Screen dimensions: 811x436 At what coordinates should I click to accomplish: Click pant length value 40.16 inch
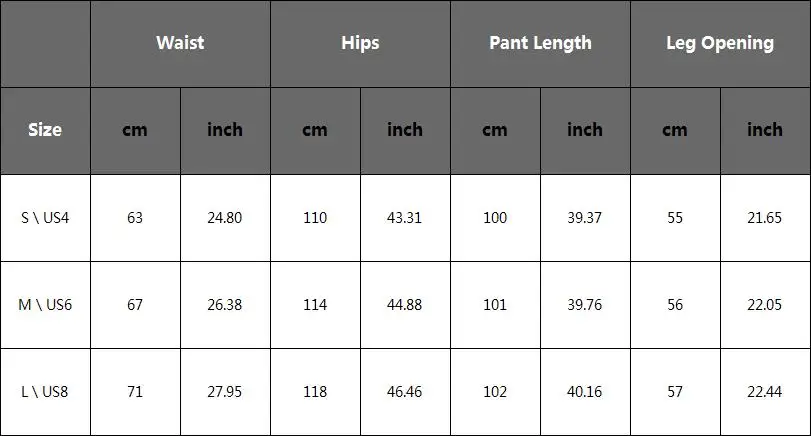pos(585,392)
